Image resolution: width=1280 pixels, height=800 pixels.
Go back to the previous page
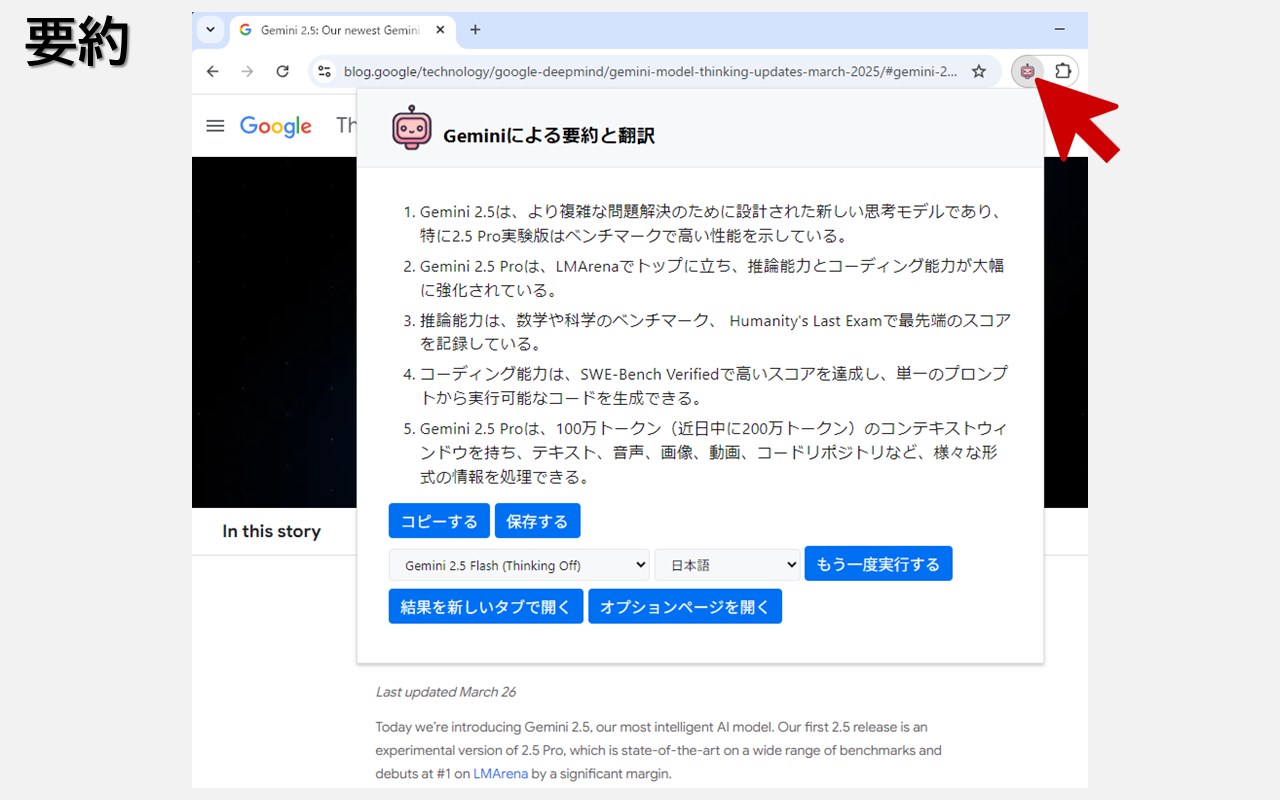tap(212, 71)
